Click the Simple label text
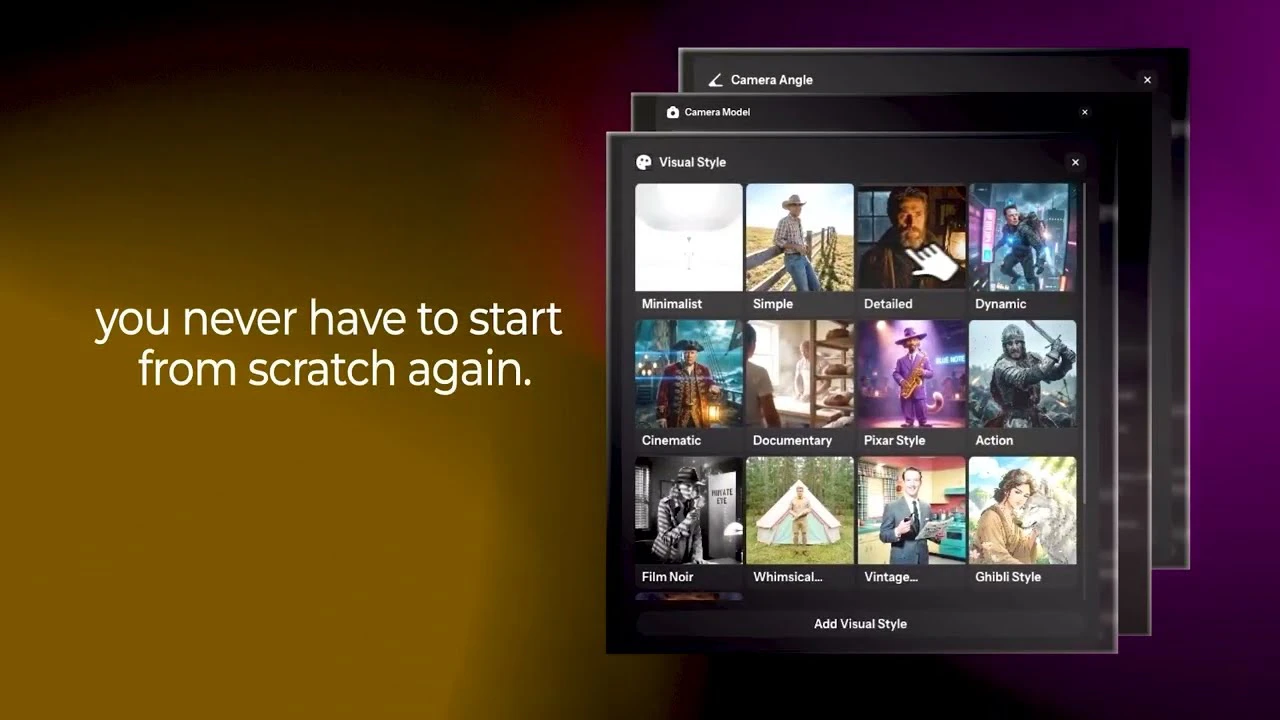This screenshot has height=720, width=1280. pos(773,304)
